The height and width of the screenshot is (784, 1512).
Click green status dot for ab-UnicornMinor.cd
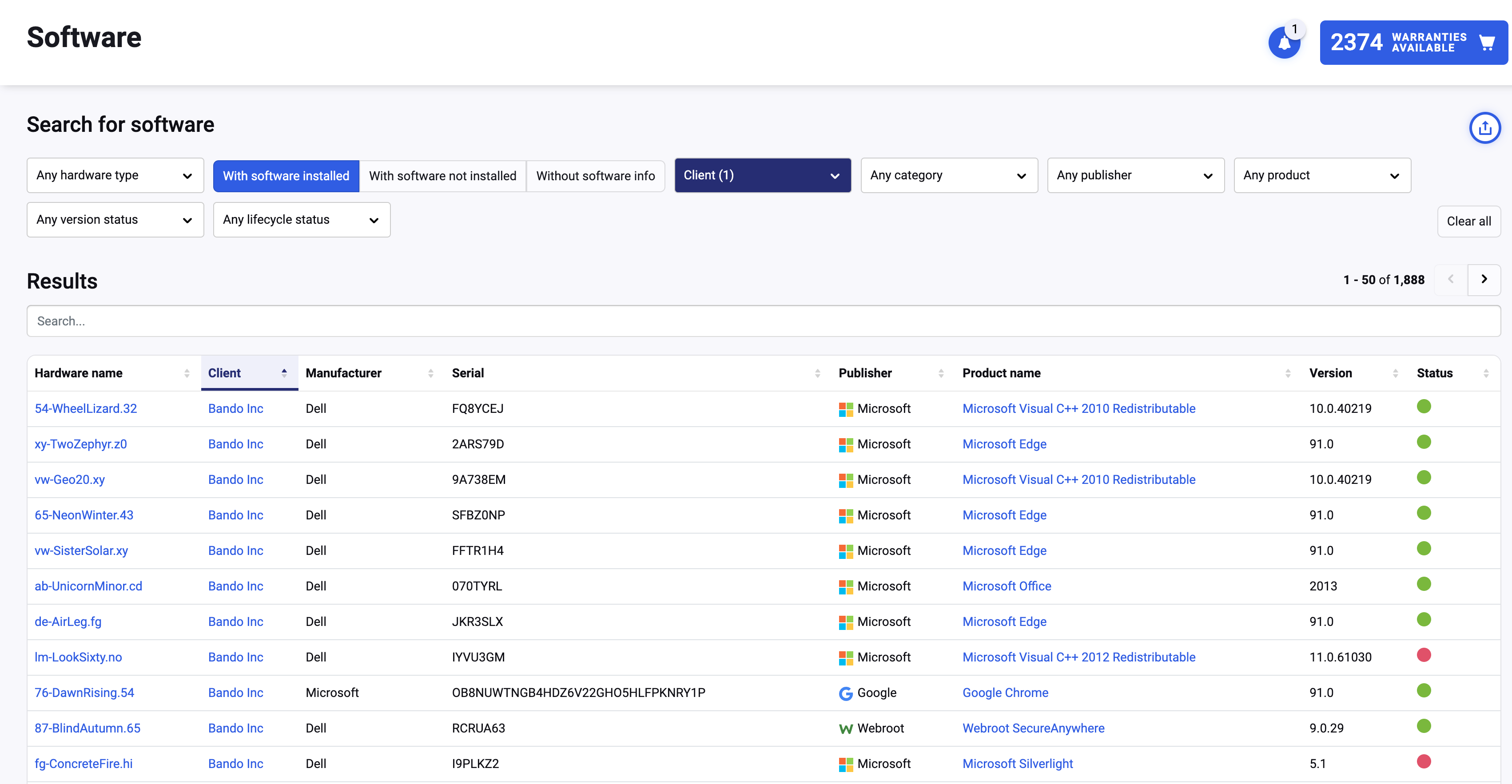[x=1424, y=584]
